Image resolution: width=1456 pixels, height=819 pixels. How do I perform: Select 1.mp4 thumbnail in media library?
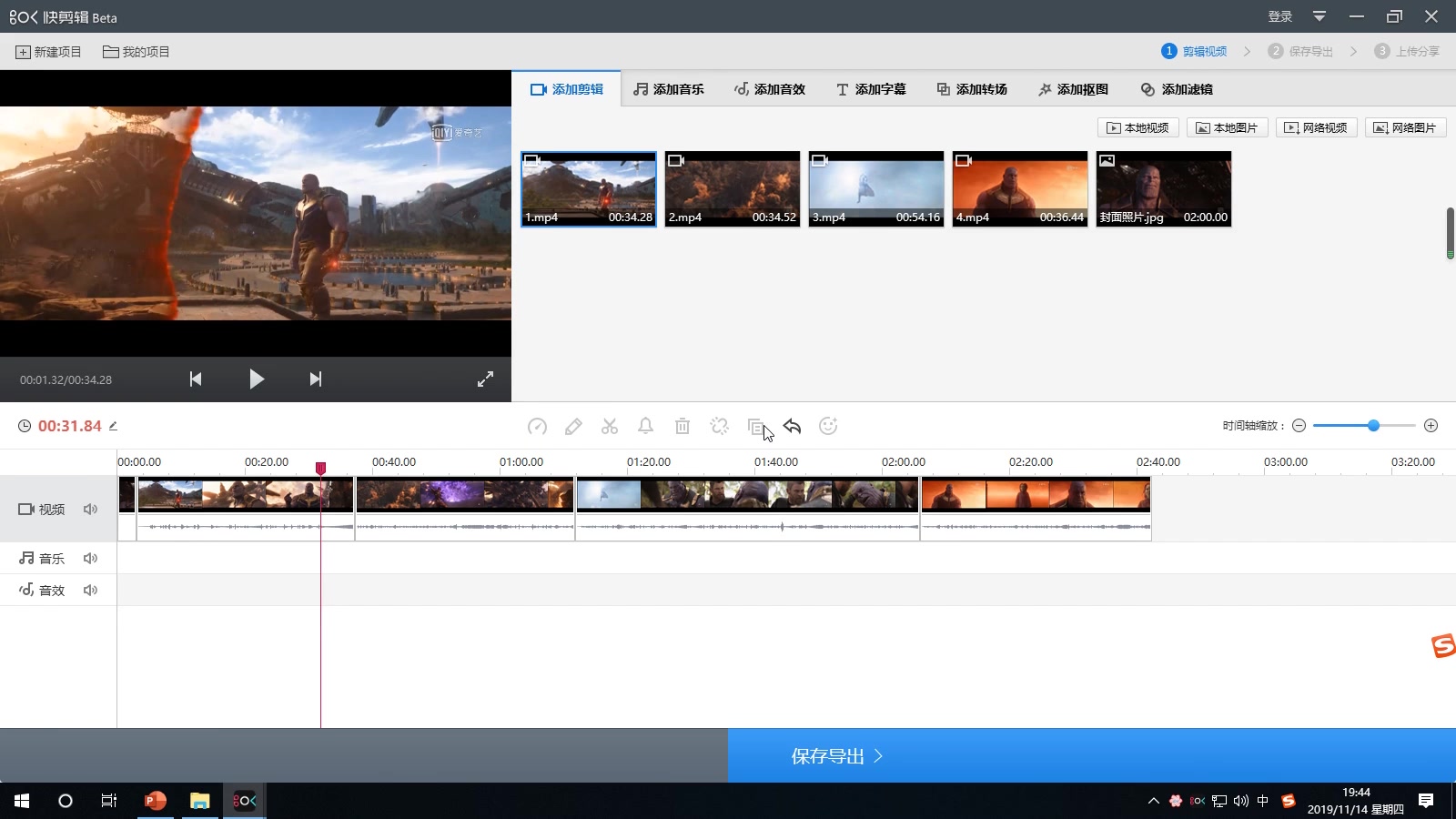click(589, 189)
